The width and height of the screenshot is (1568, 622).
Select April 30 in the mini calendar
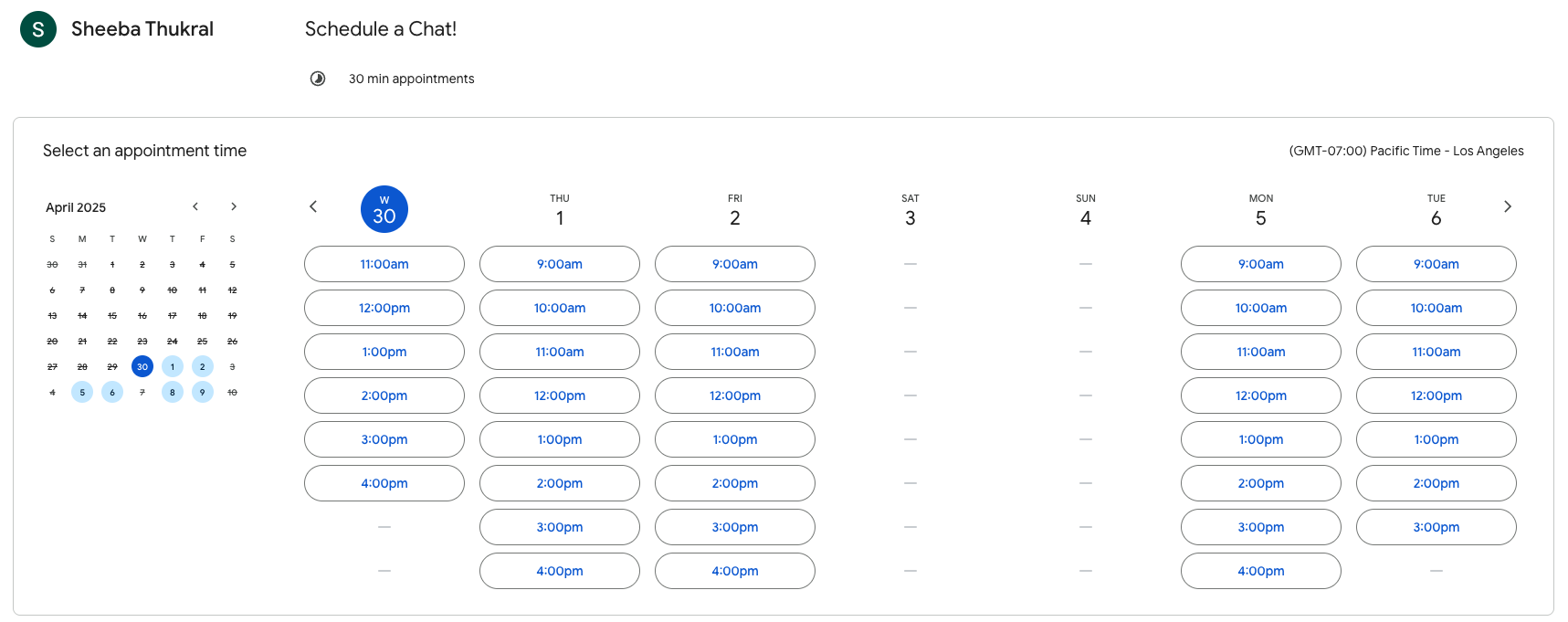(x=142, y=367)
